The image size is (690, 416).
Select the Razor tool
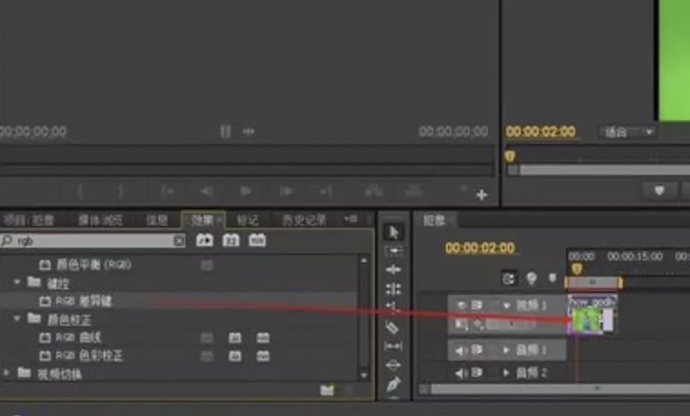pos(393,327)
